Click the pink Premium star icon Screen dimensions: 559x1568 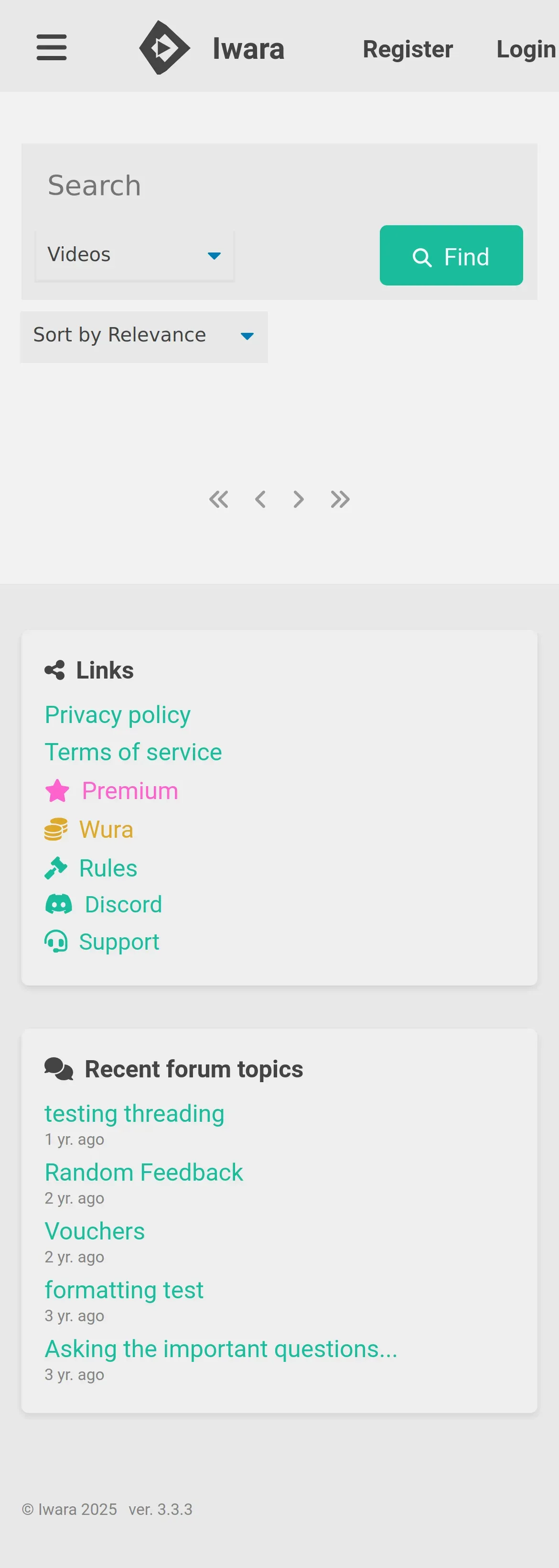point(57,791)
